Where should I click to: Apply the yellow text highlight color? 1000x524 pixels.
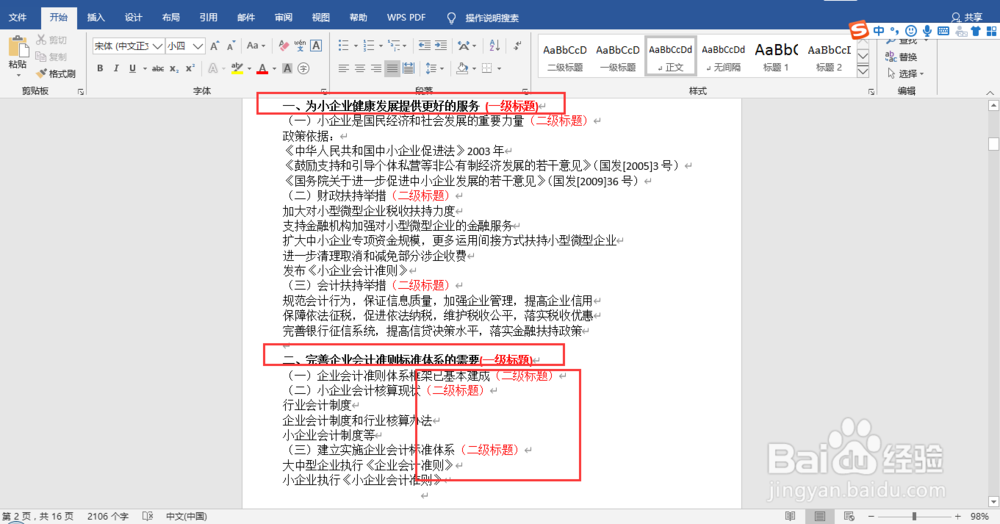[x=237, y=68]
